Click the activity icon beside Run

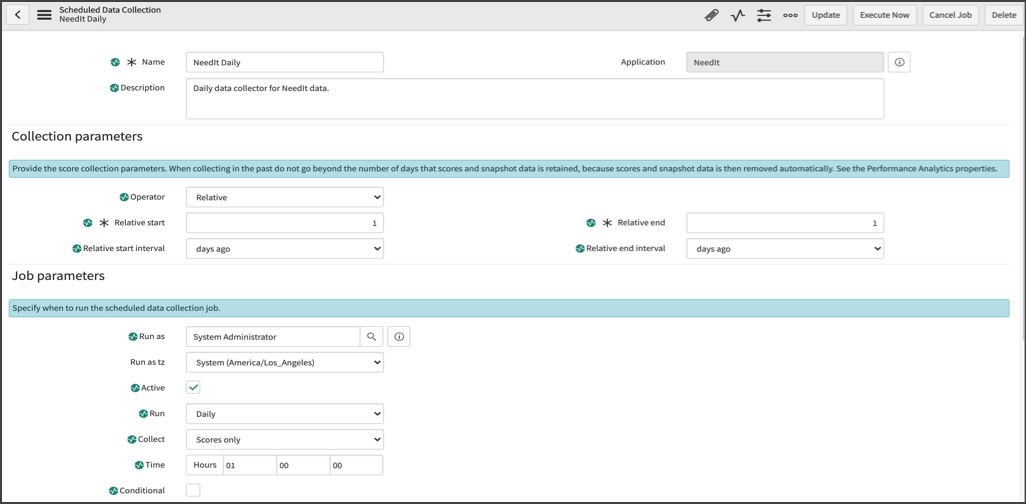pyautogui.click(x=144, y=414)
